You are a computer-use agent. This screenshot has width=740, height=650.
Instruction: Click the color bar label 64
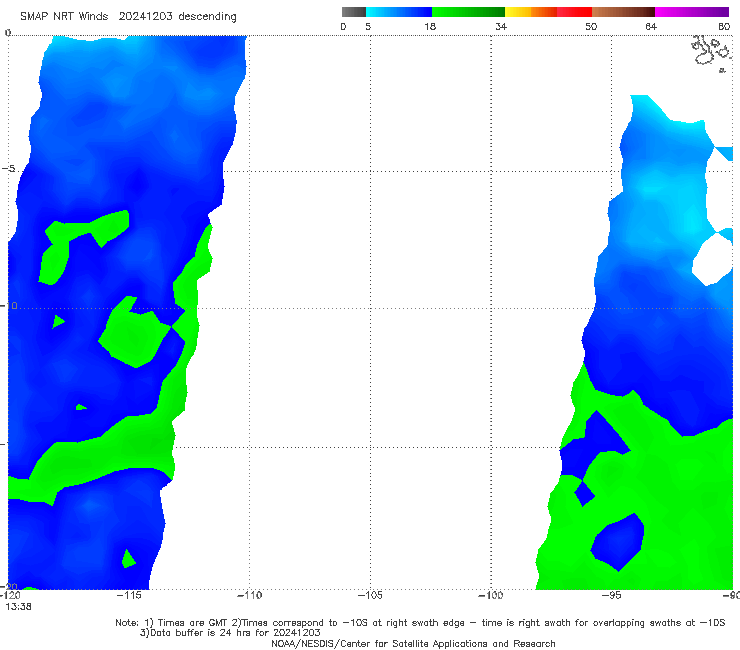click(x=651, y=26)
